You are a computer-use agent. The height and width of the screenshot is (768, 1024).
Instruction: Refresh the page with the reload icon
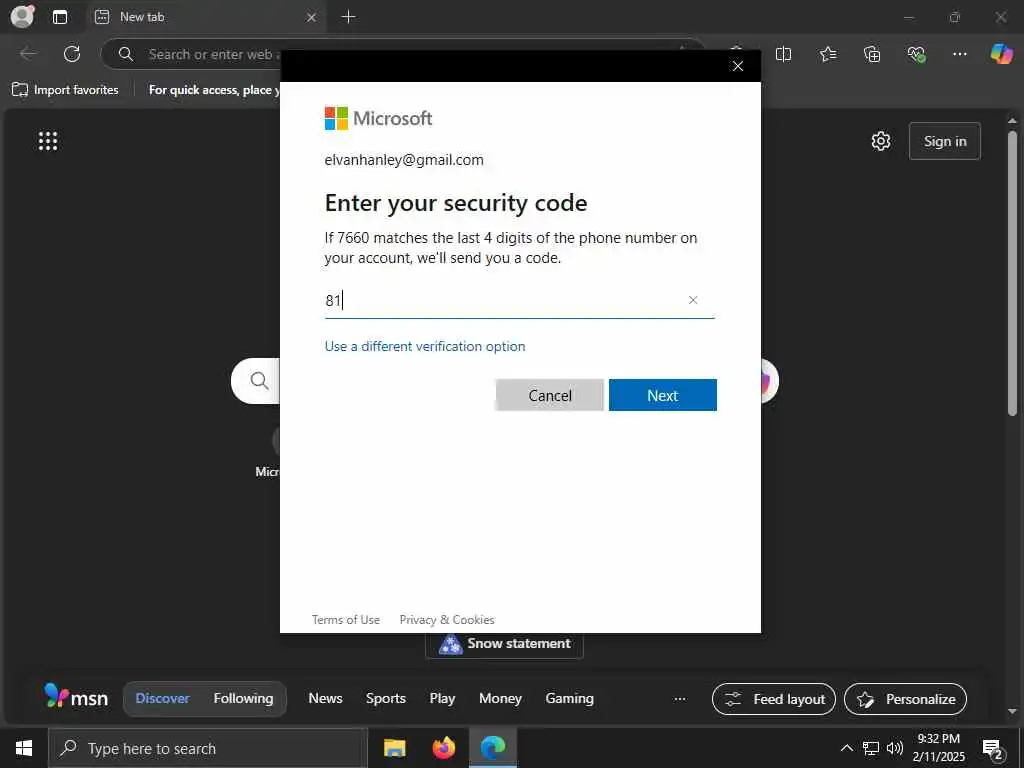click(72, 54)
